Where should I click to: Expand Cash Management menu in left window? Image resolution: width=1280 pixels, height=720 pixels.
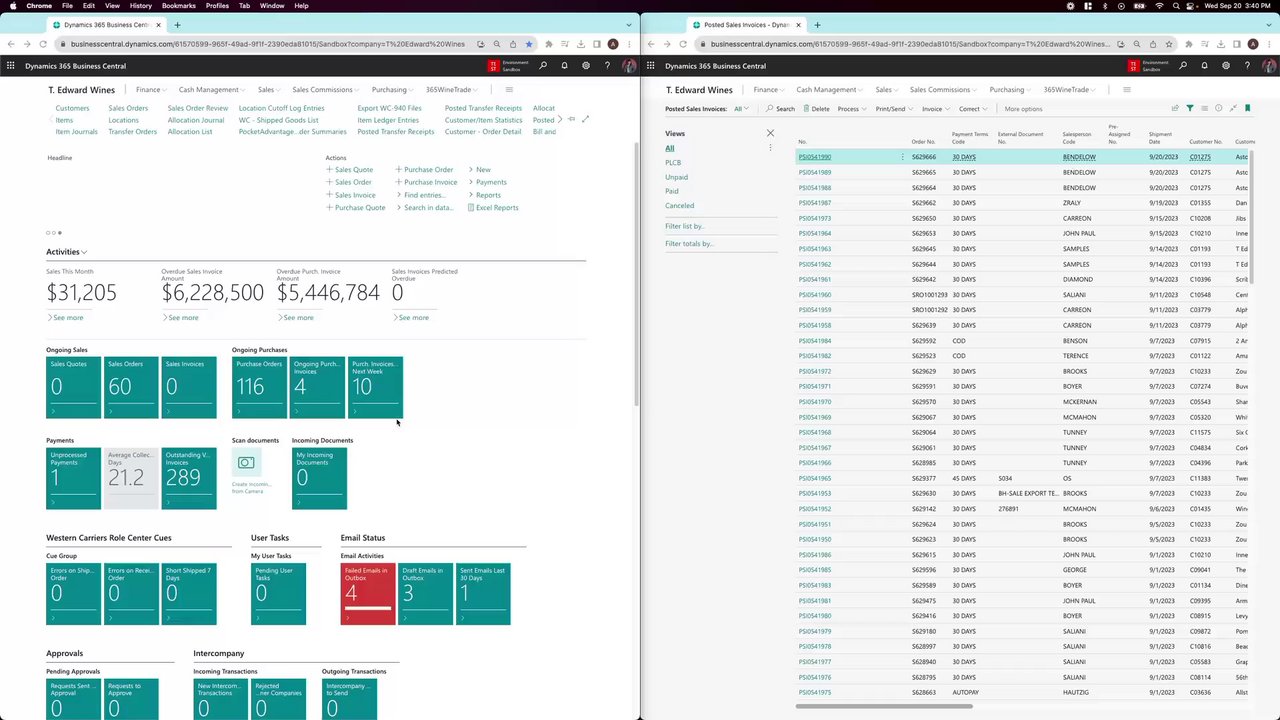[x=212, y=90]
